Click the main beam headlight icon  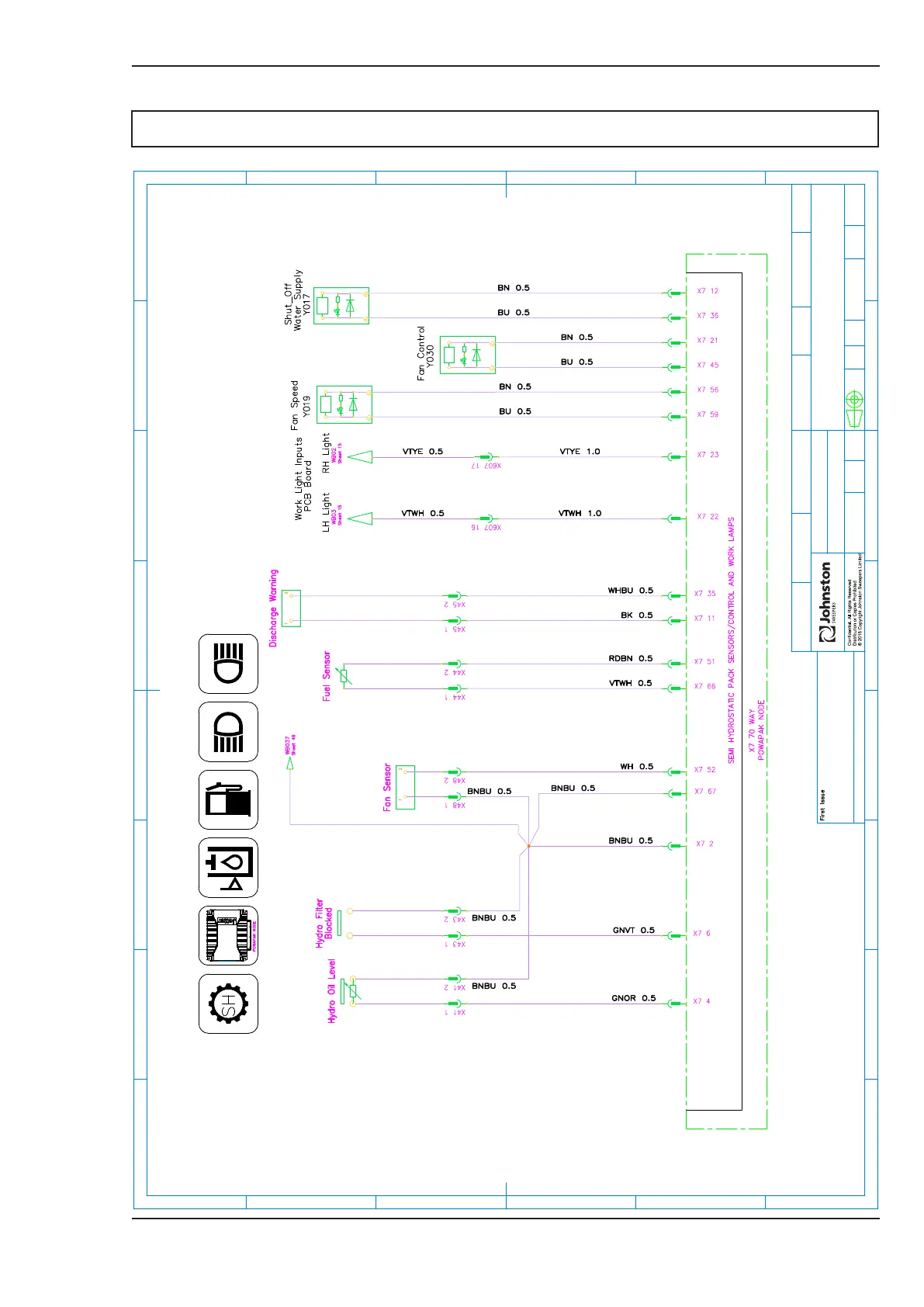[x=228, y=664]
